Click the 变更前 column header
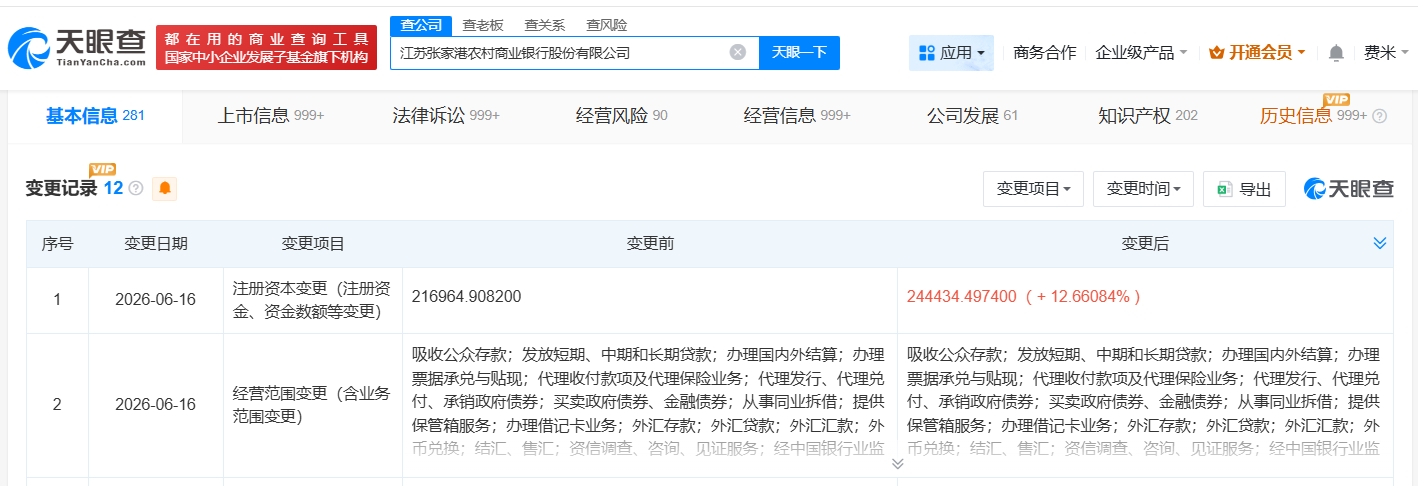 [650, 243]
